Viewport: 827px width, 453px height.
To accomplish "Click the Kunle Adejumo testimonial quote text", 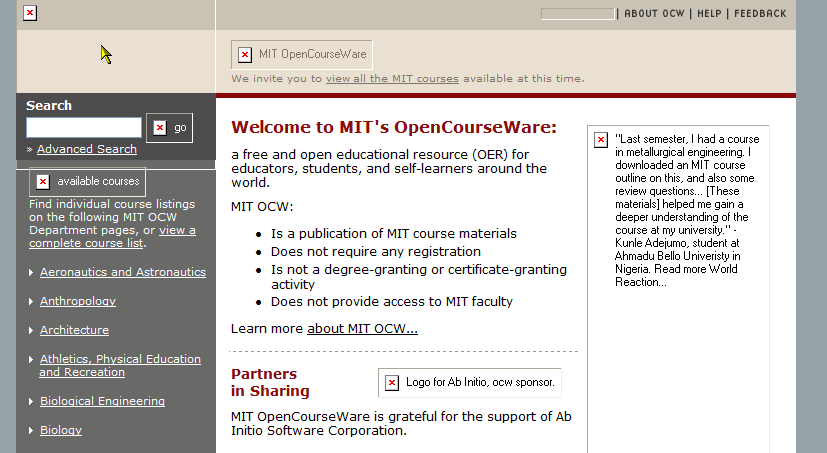I will coord(687,210).
